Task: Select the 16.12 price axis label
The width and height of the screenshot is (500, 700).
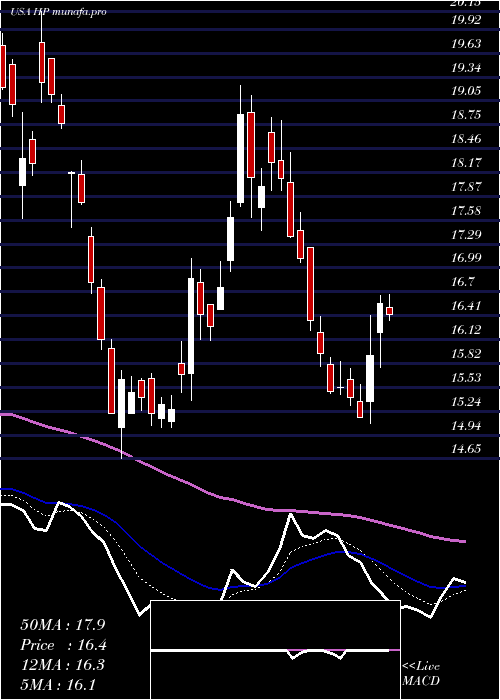Action: pos(467,330)
